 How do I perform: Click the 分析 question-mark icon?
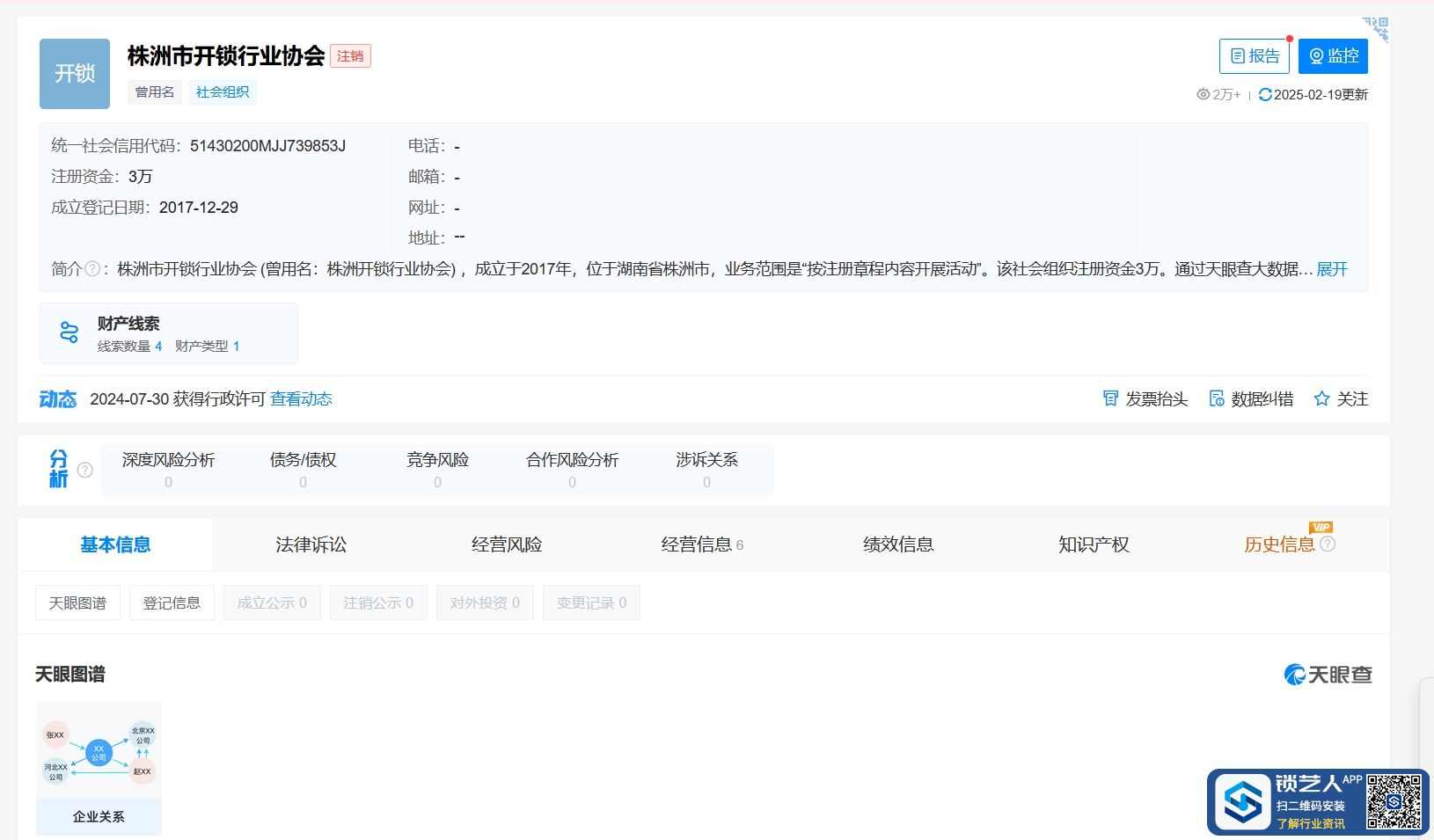(85, 471)
